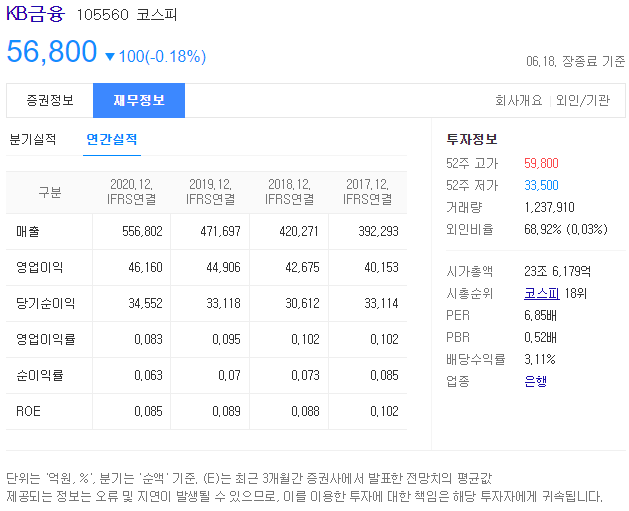Click the 2019.12. IFRS연결 column header

click(210, 192)
